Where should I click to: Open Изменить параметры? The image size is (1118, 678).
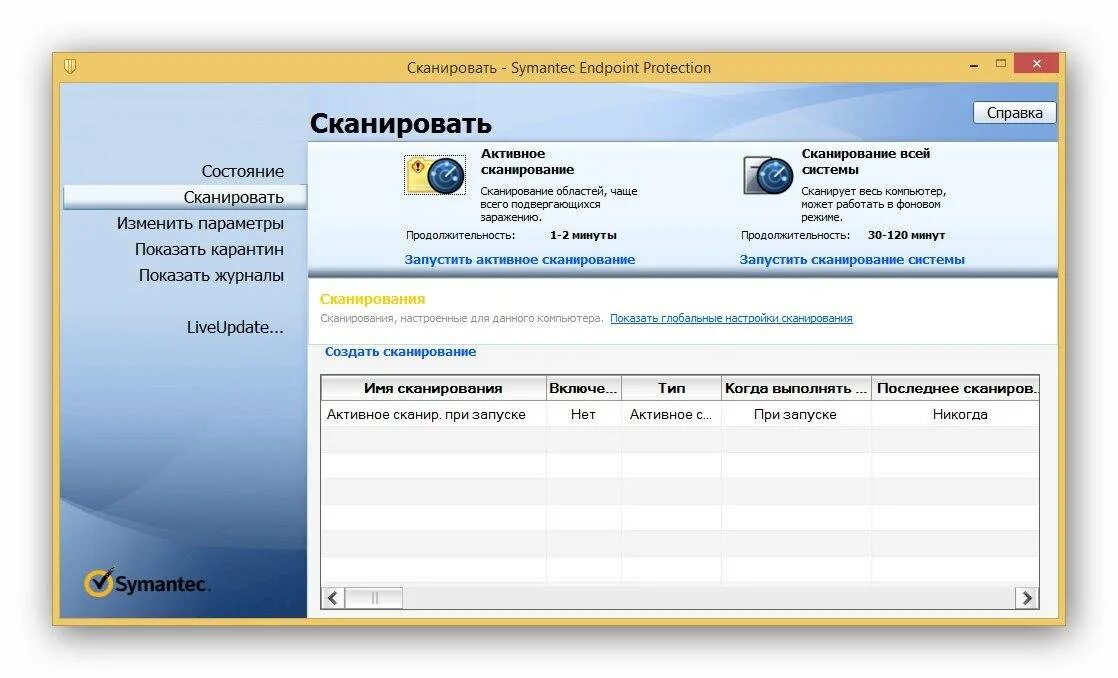(x=200, y=223)
